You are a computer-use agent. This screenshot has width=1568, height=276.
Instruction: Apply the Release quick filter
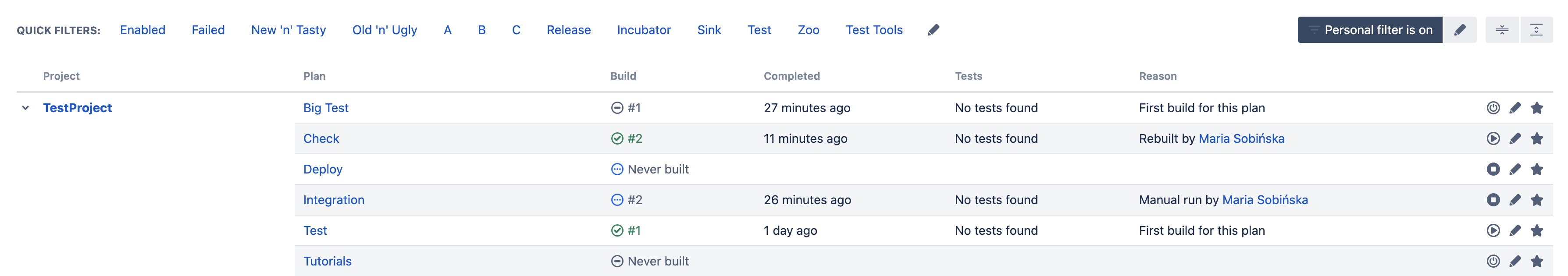pos(569,29)
